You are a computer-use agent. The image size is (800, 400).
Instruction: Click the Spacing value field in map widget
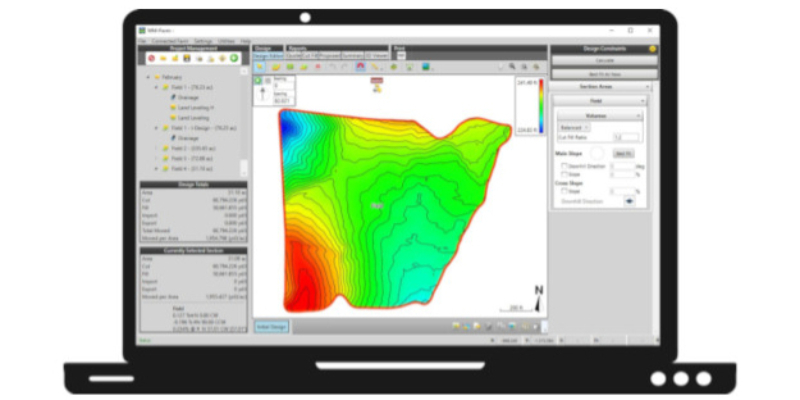coord(284,101)
